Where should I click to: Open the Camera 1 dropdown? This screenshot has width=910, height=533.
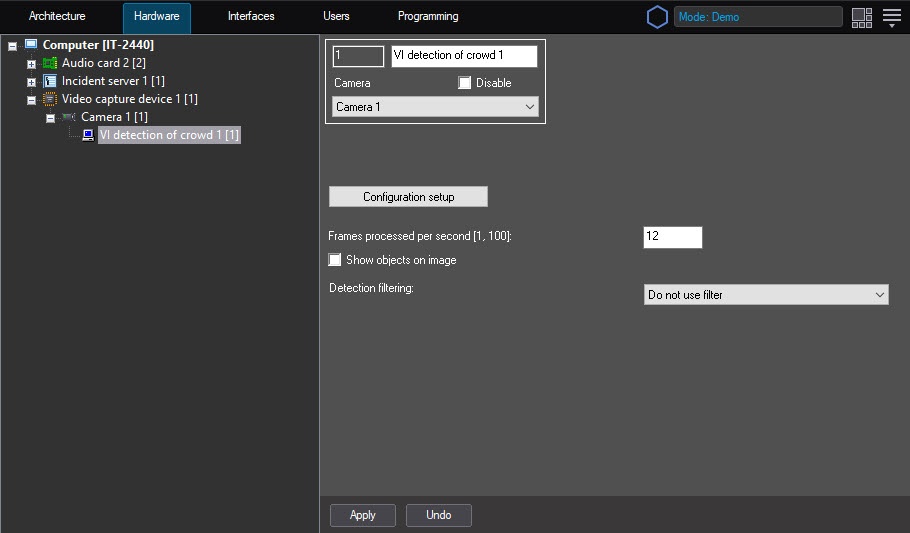[x=435, y=107]
